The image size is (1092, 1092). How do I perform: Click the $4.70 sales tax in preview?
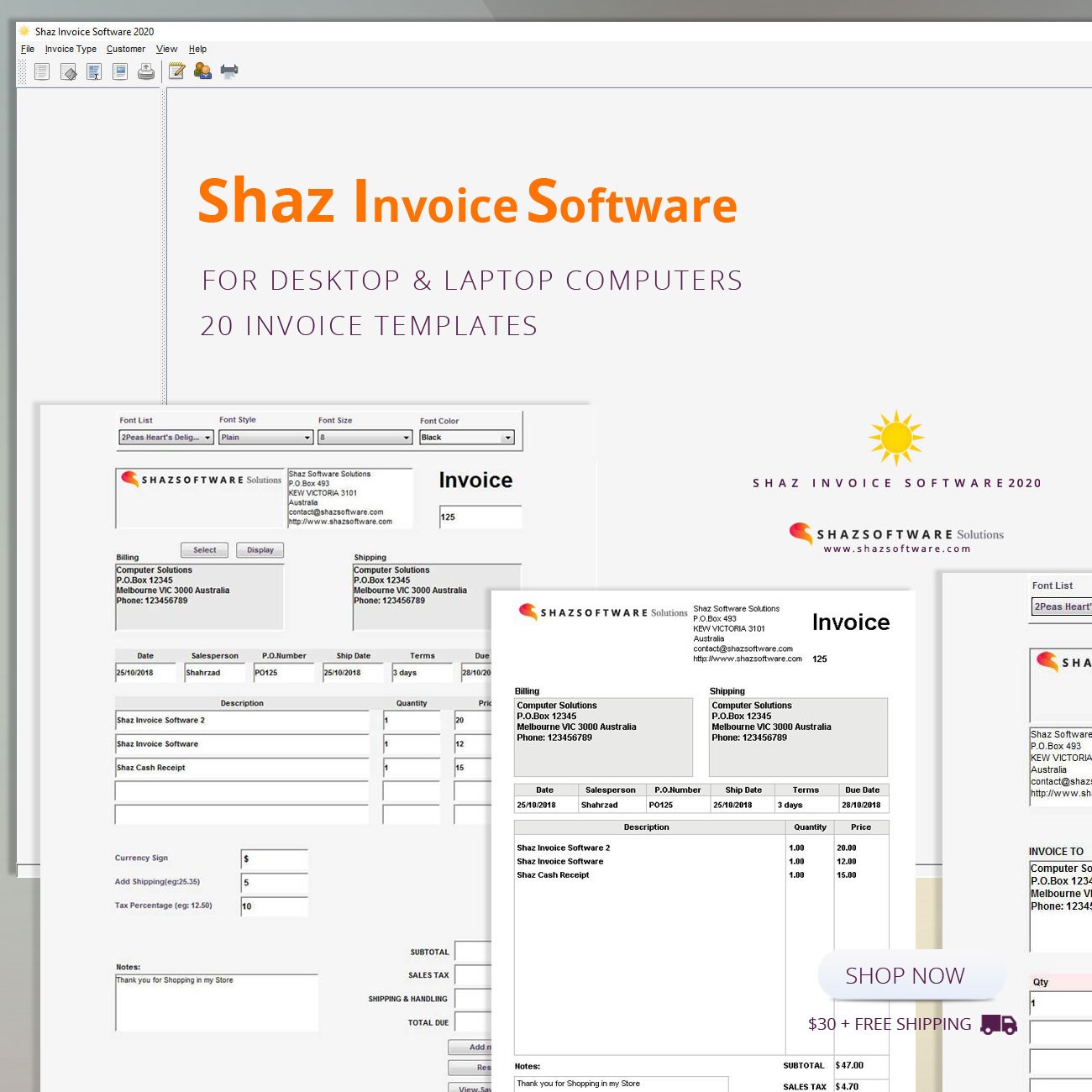click(x=848, y=1086)
